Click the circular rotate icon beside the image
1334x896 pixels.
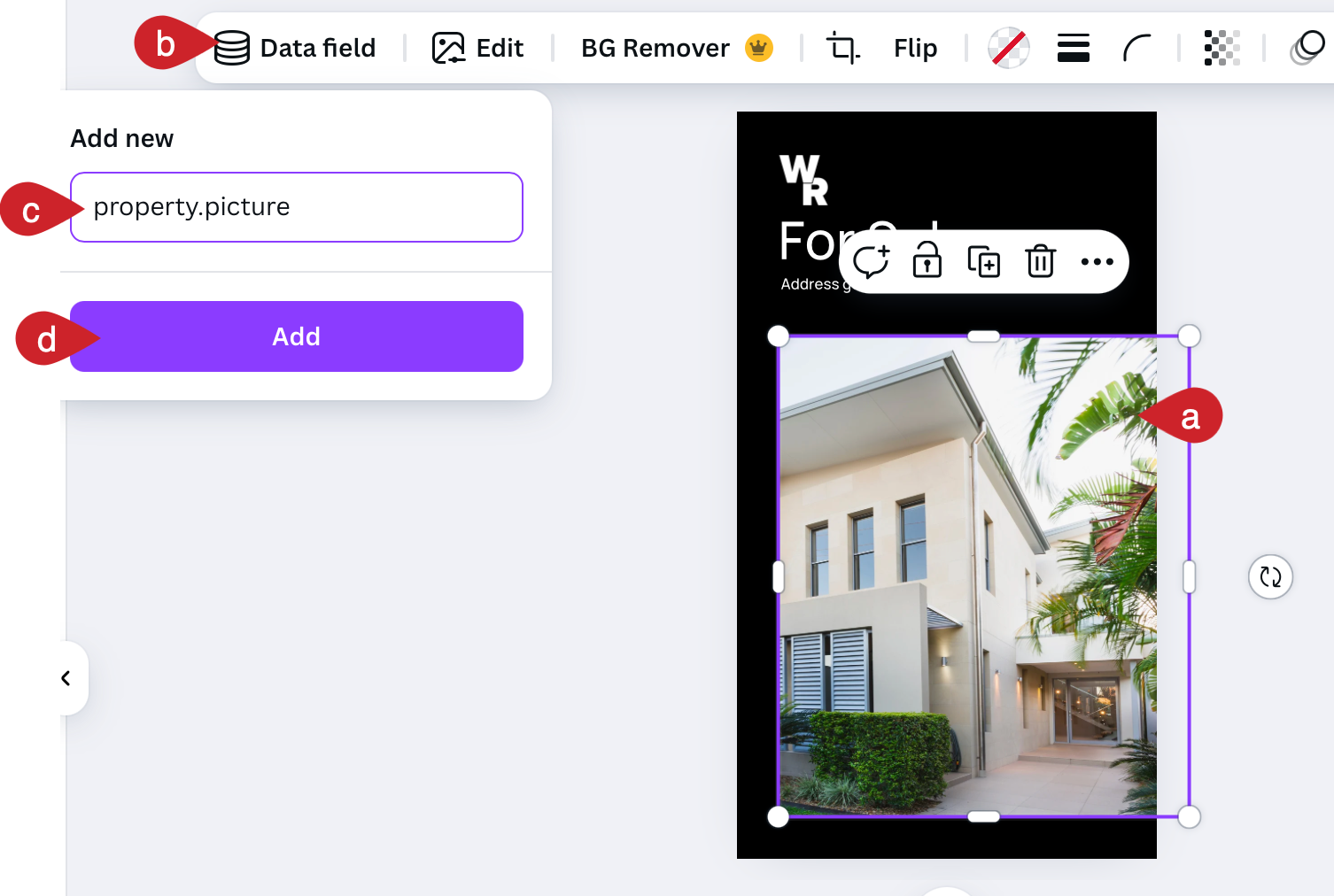pyautogui.click(x=1270, y=577)
